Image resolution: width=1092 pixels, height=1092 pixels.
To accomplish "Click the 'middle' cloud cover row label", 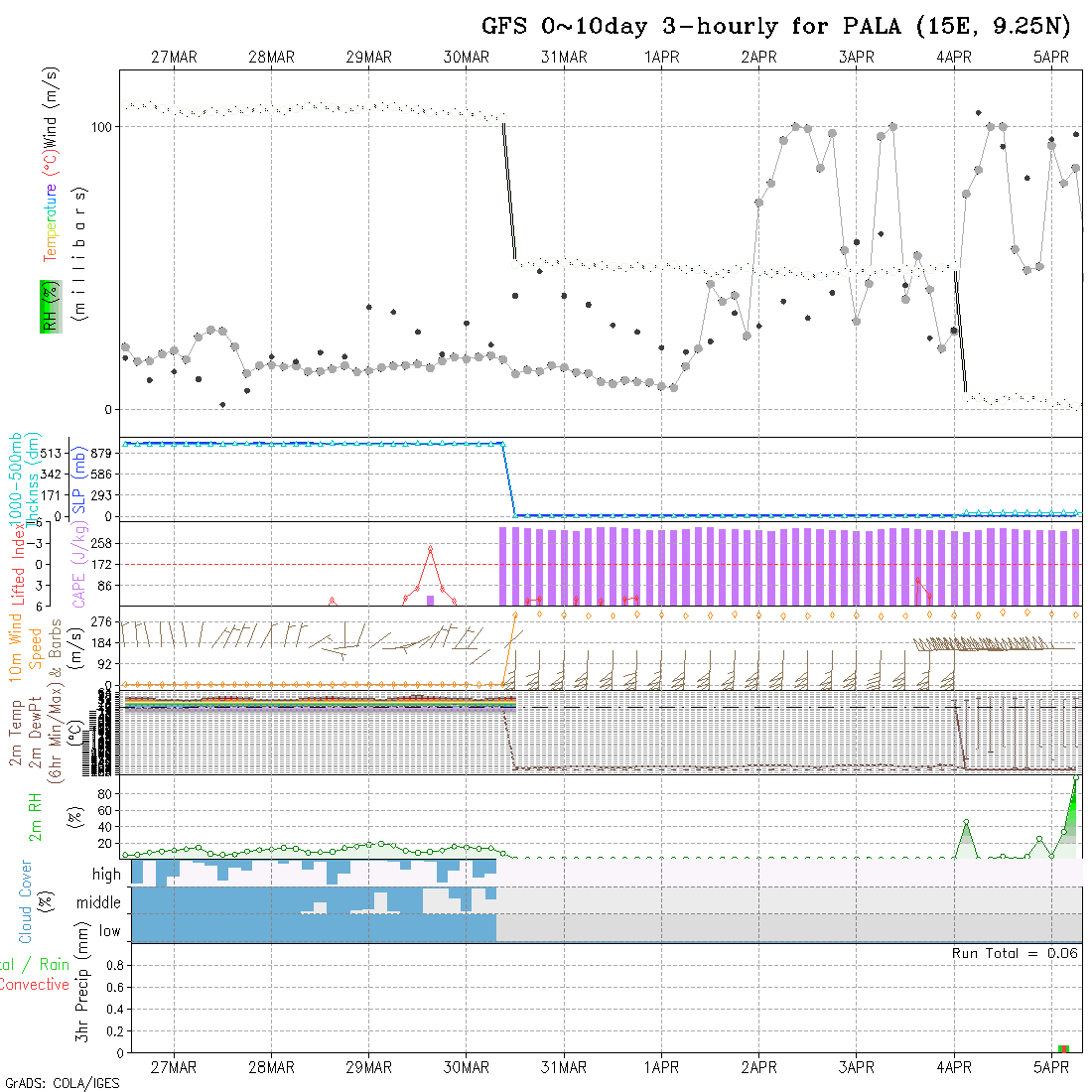I will [x=98, y=902].
